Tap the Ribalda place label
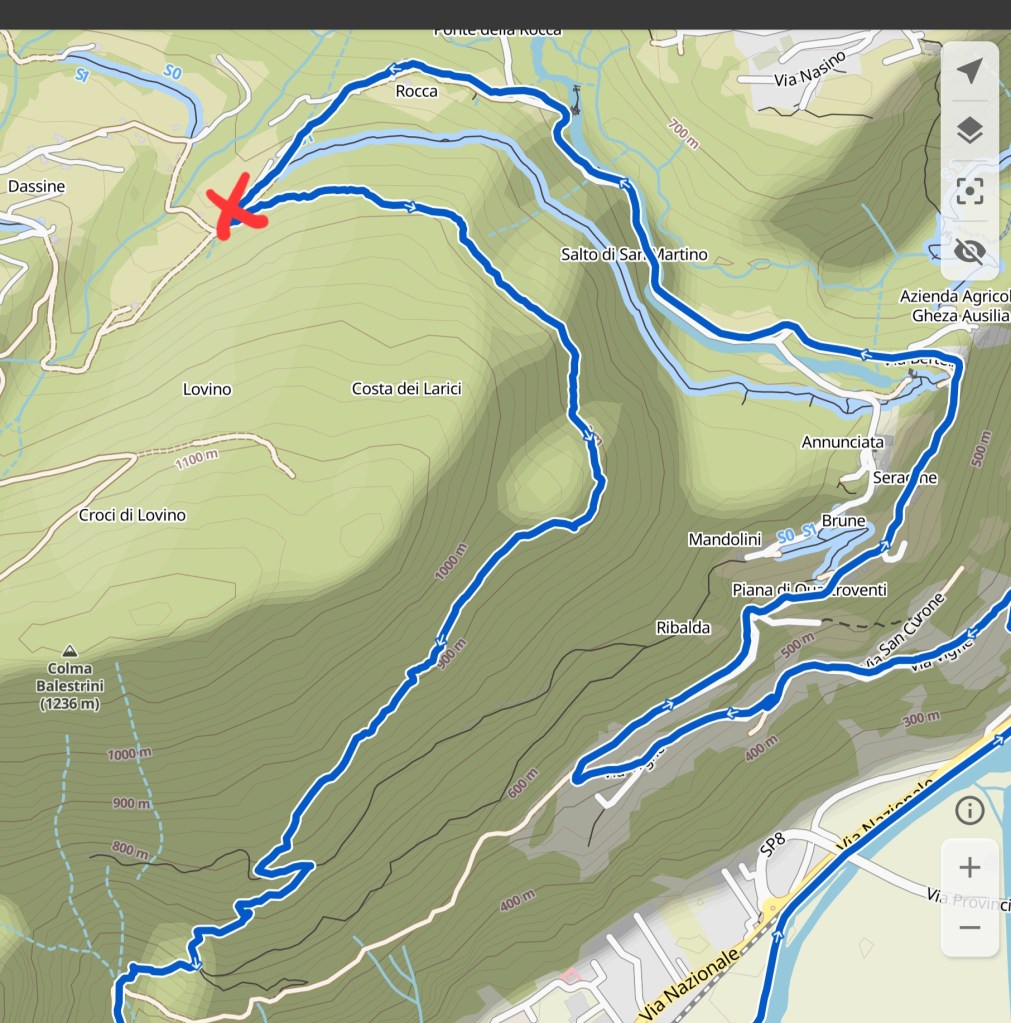 tap(683, 628)
